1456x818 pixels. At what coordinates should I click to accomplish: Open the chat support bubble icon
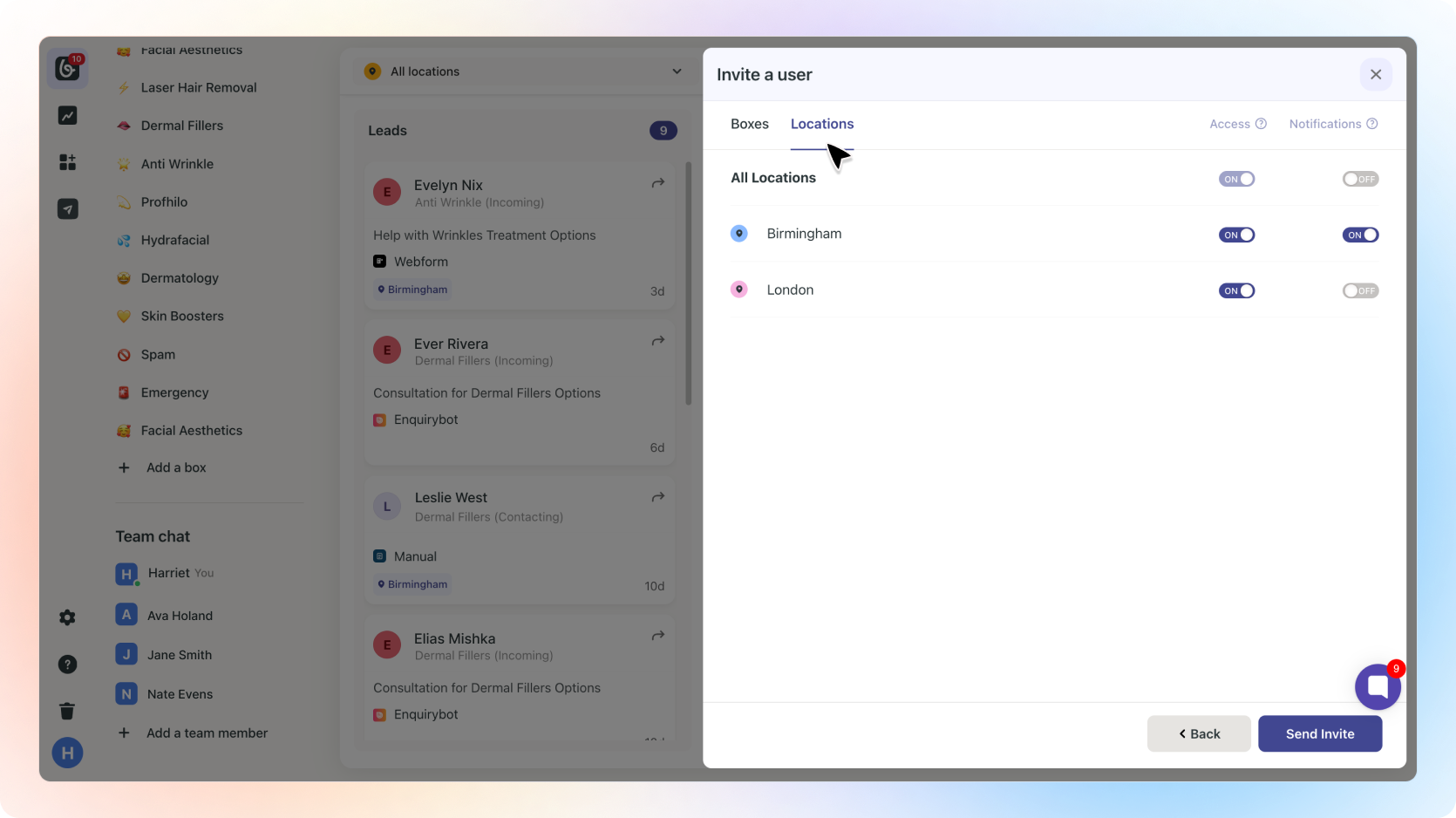[1378, 686]
